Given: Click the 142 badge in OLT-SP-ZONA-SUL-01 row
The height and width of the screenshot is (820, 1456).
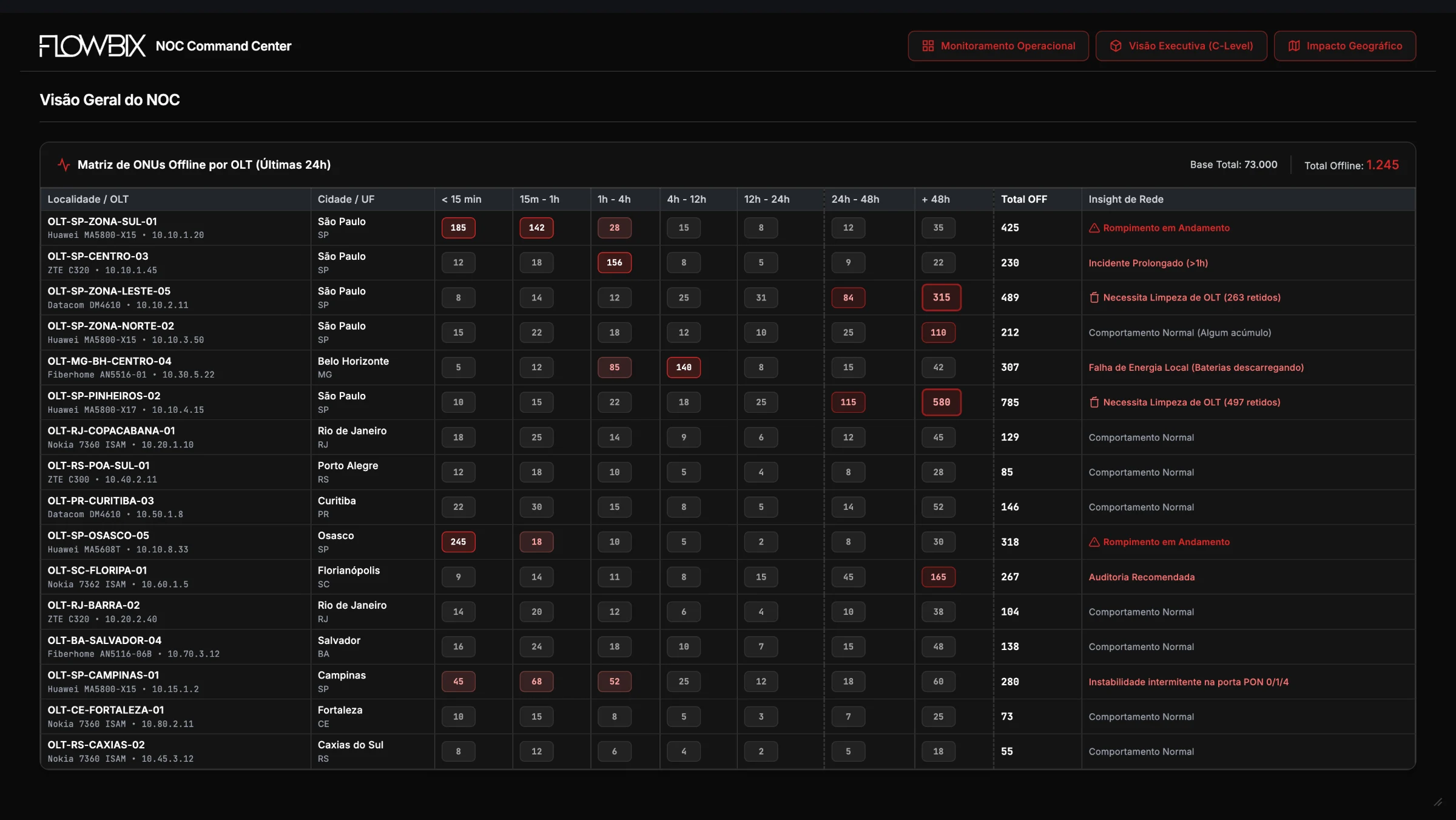Looking at the screenshot, I should pos(536,228).
